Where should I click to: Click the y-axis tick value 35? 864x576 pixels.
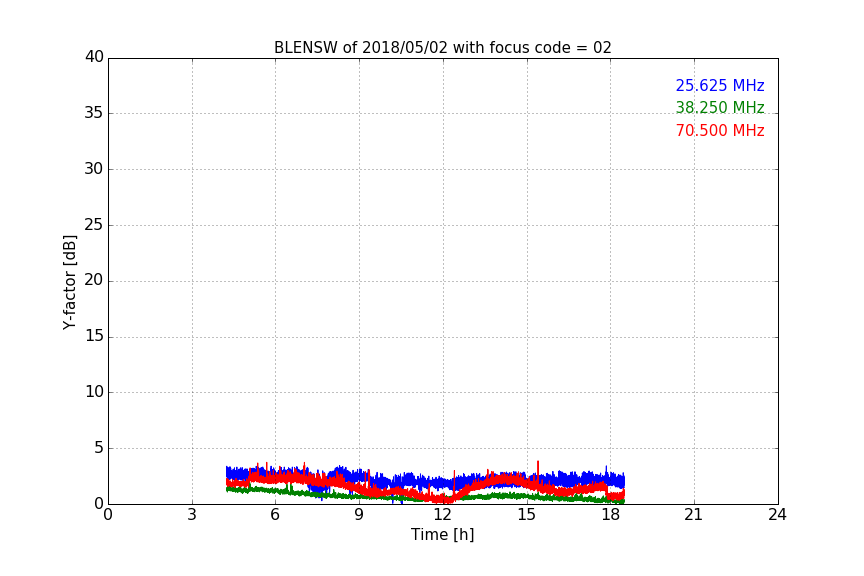[x=94, y=113]
